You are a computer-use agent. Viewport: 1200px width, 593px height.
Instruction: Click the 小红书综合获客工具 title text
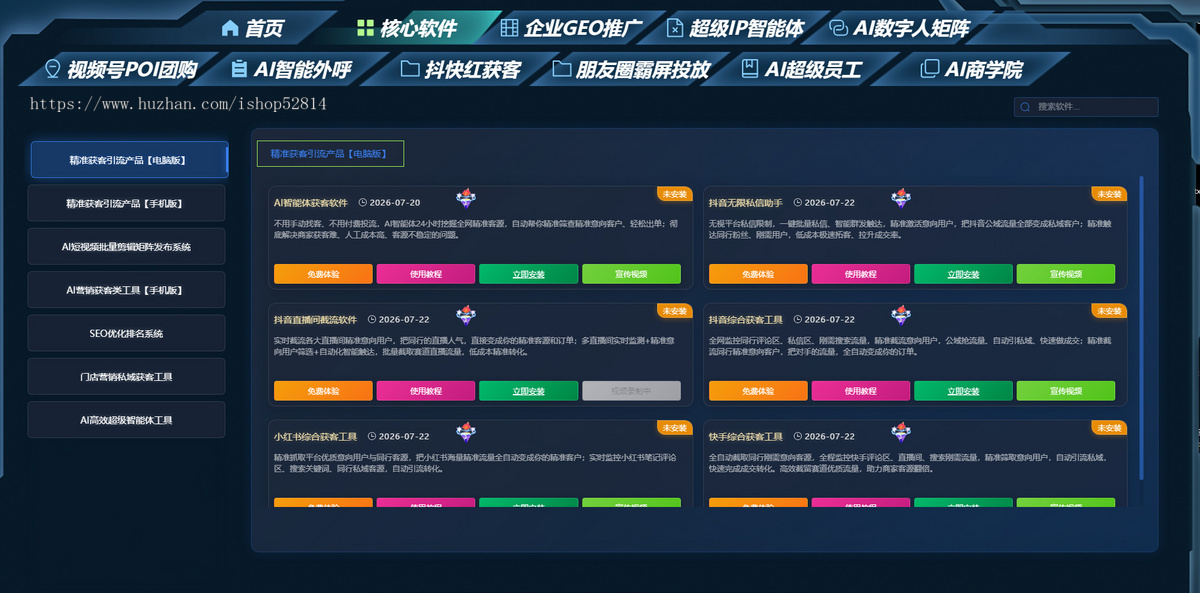tap(316, 437)
